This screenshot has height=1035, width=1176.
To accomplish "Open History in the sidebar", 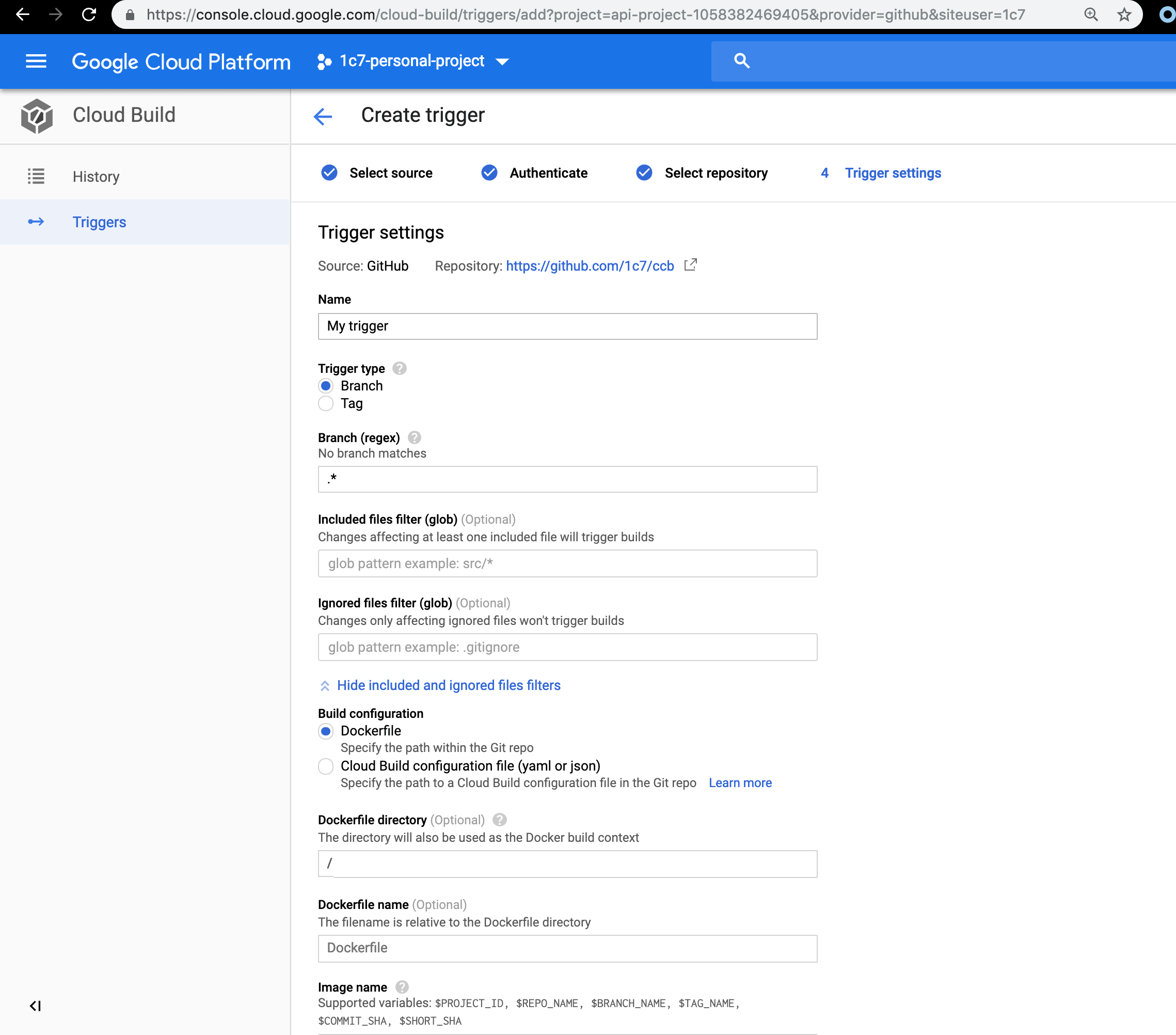I will pos(96,176).
